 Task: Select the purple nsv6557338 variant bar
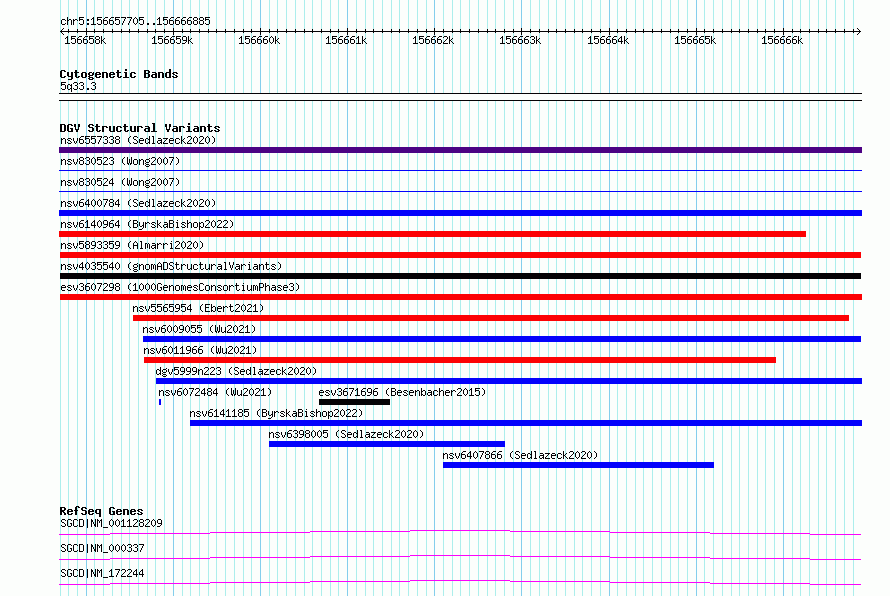(460, 150)
